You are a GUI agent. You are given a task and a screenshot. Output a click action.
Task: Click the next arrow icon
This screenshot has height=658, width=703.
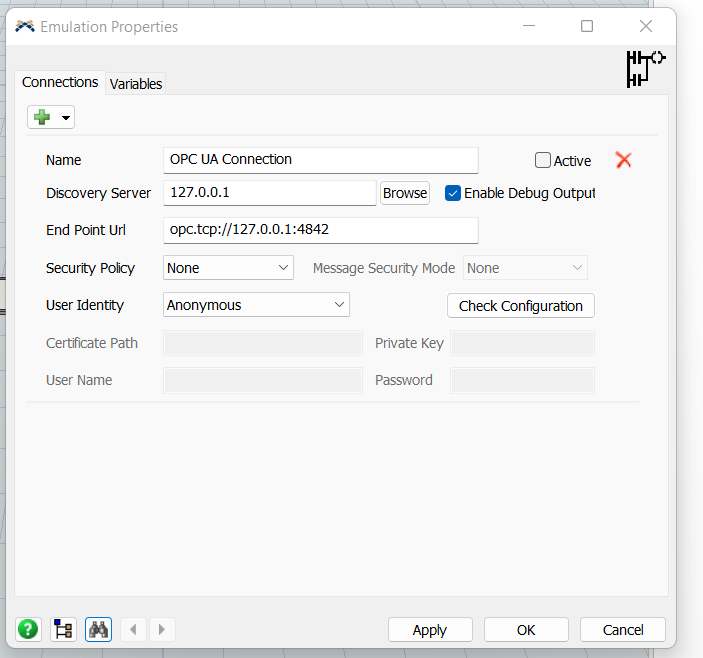pos(161,629)
